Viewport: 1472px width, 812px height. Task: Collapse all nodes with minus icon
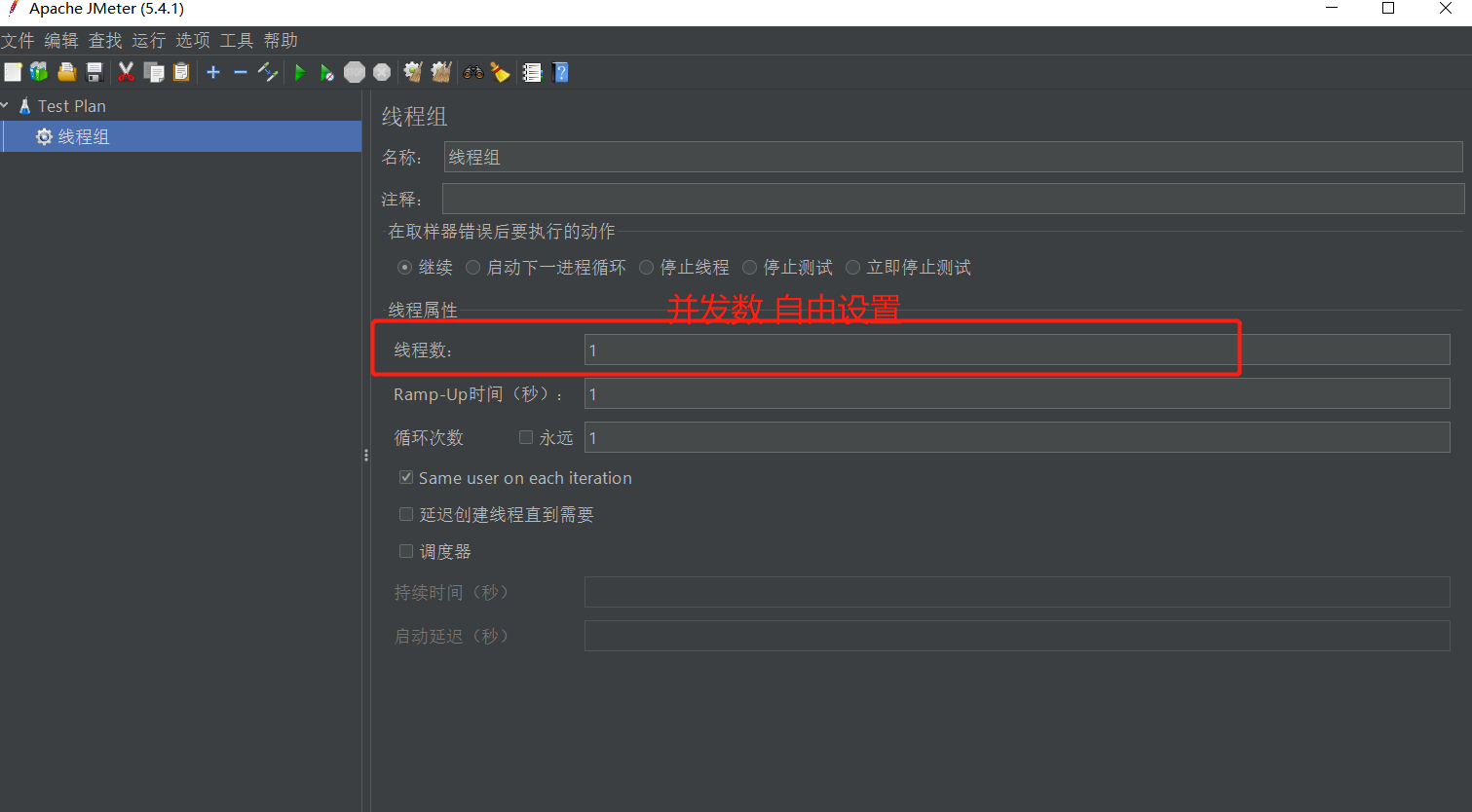(x=241, y=72)
